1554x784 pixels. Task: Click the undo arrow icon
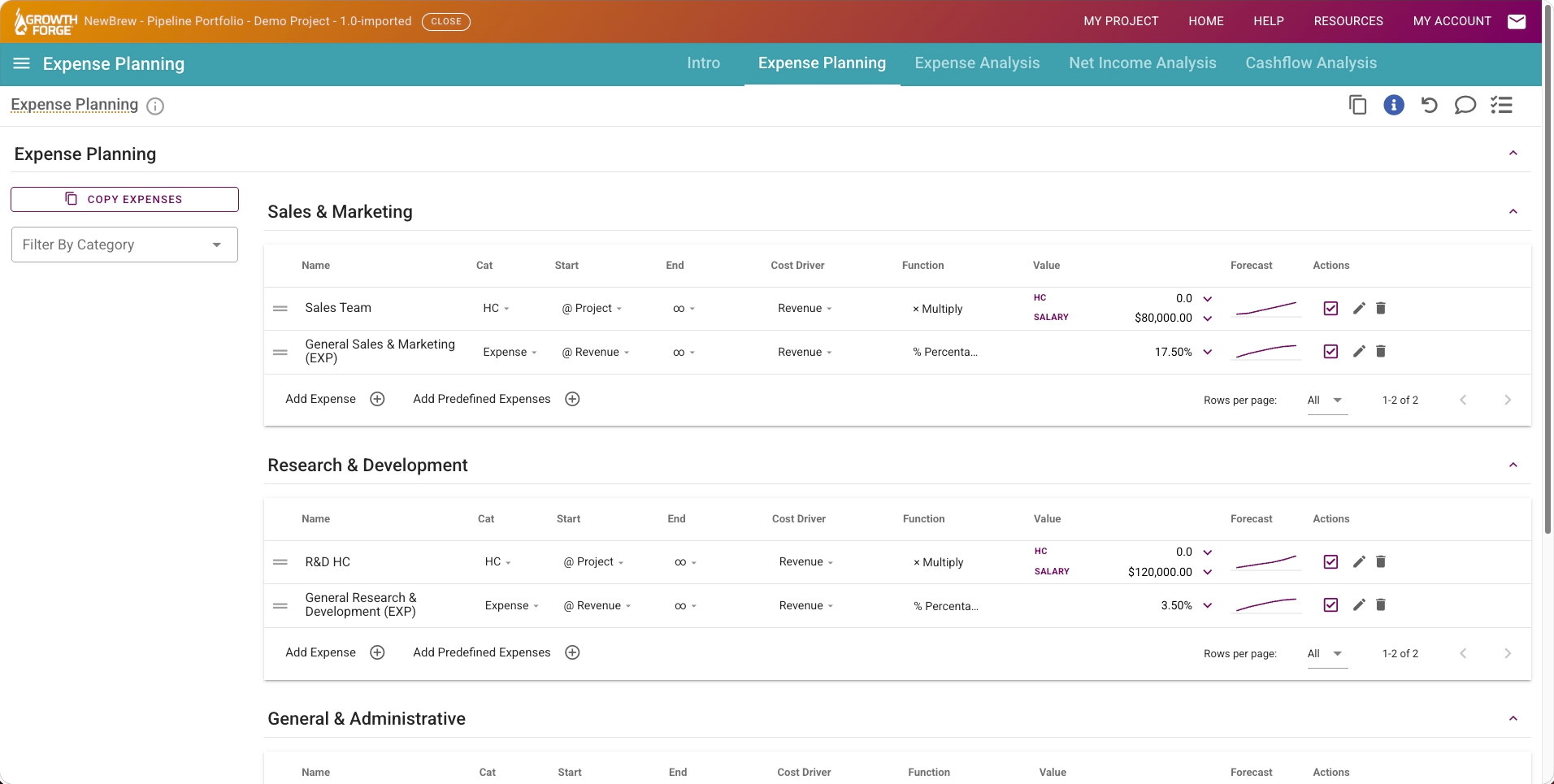(x=1429, y=105)
